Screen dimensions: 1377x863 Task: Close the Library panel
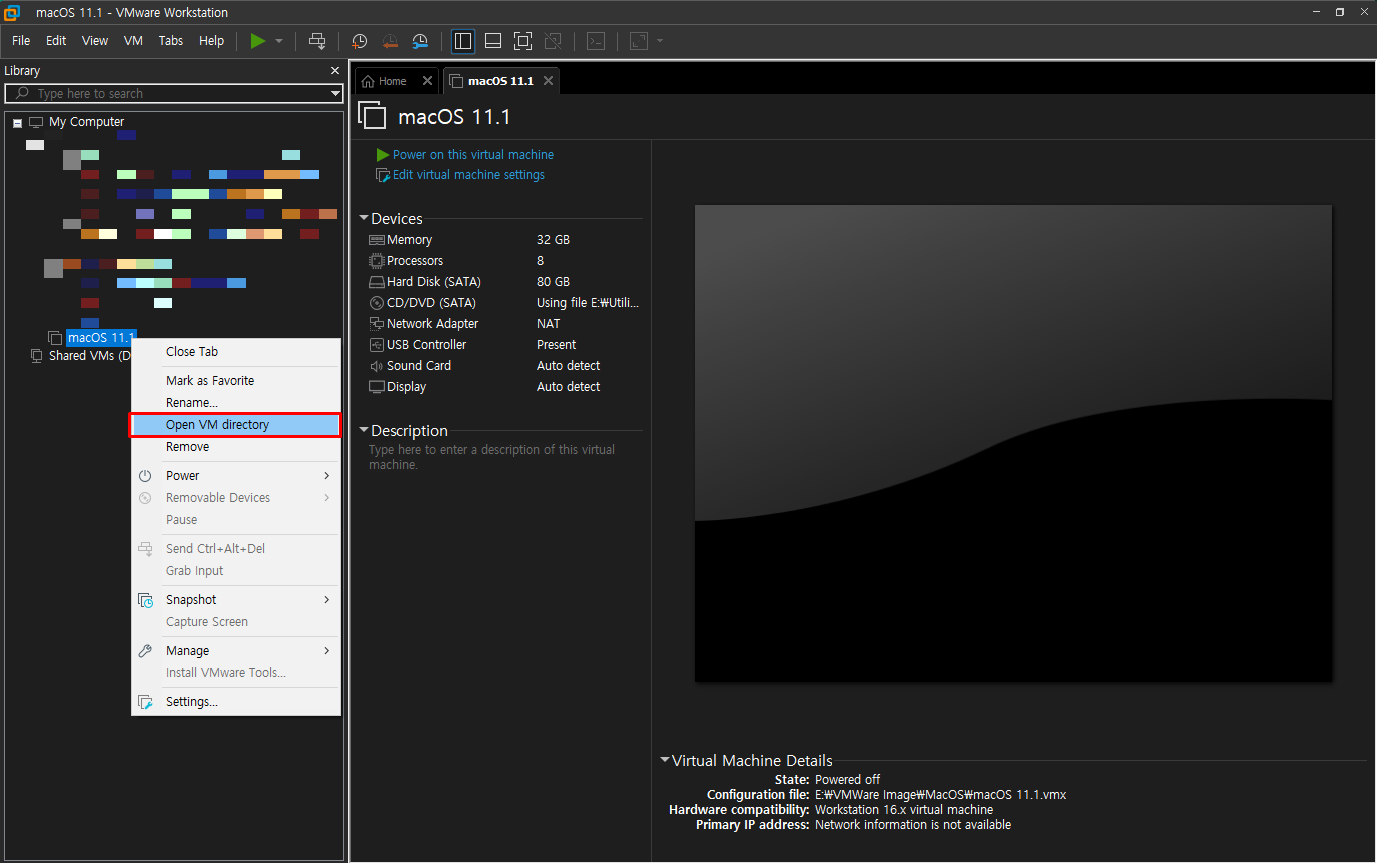(335, 71)
